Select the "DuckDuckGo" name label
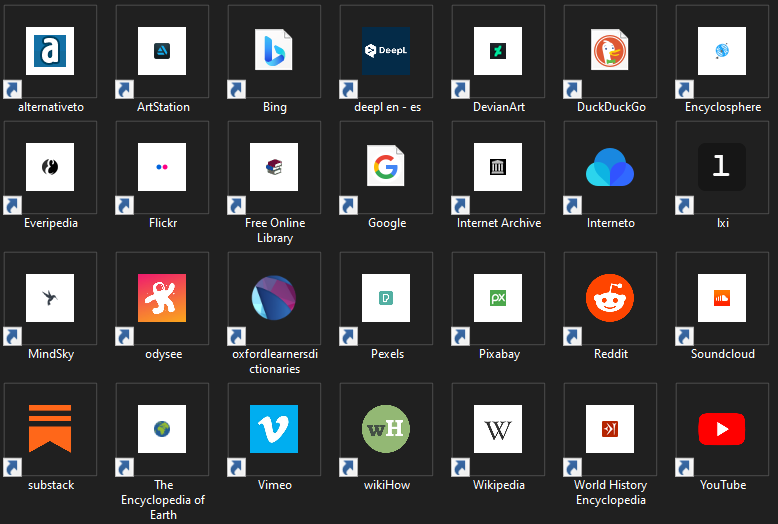 coord(611,107)
